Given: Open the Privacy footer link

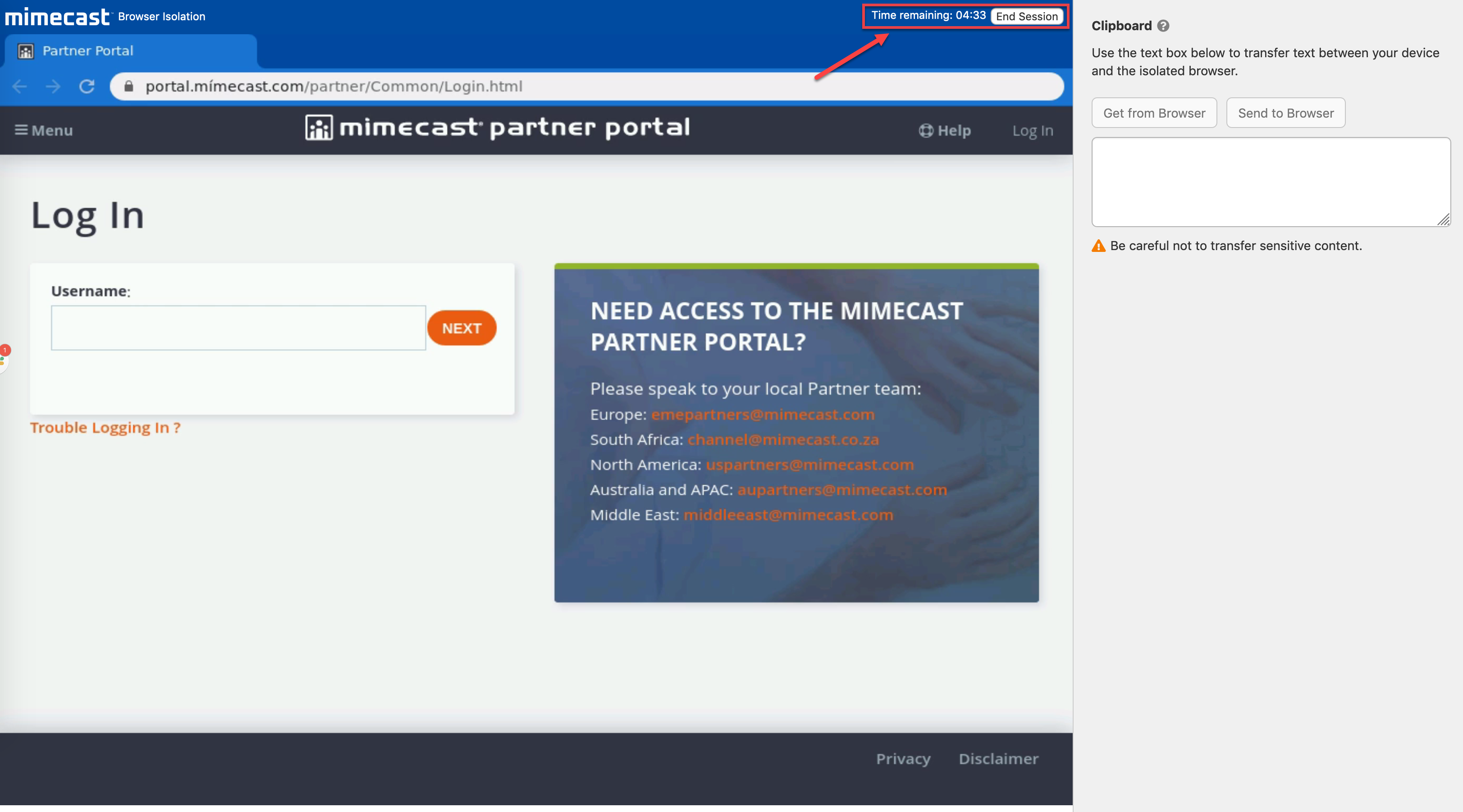Looking at the screenshot, I should pos(903,759).
